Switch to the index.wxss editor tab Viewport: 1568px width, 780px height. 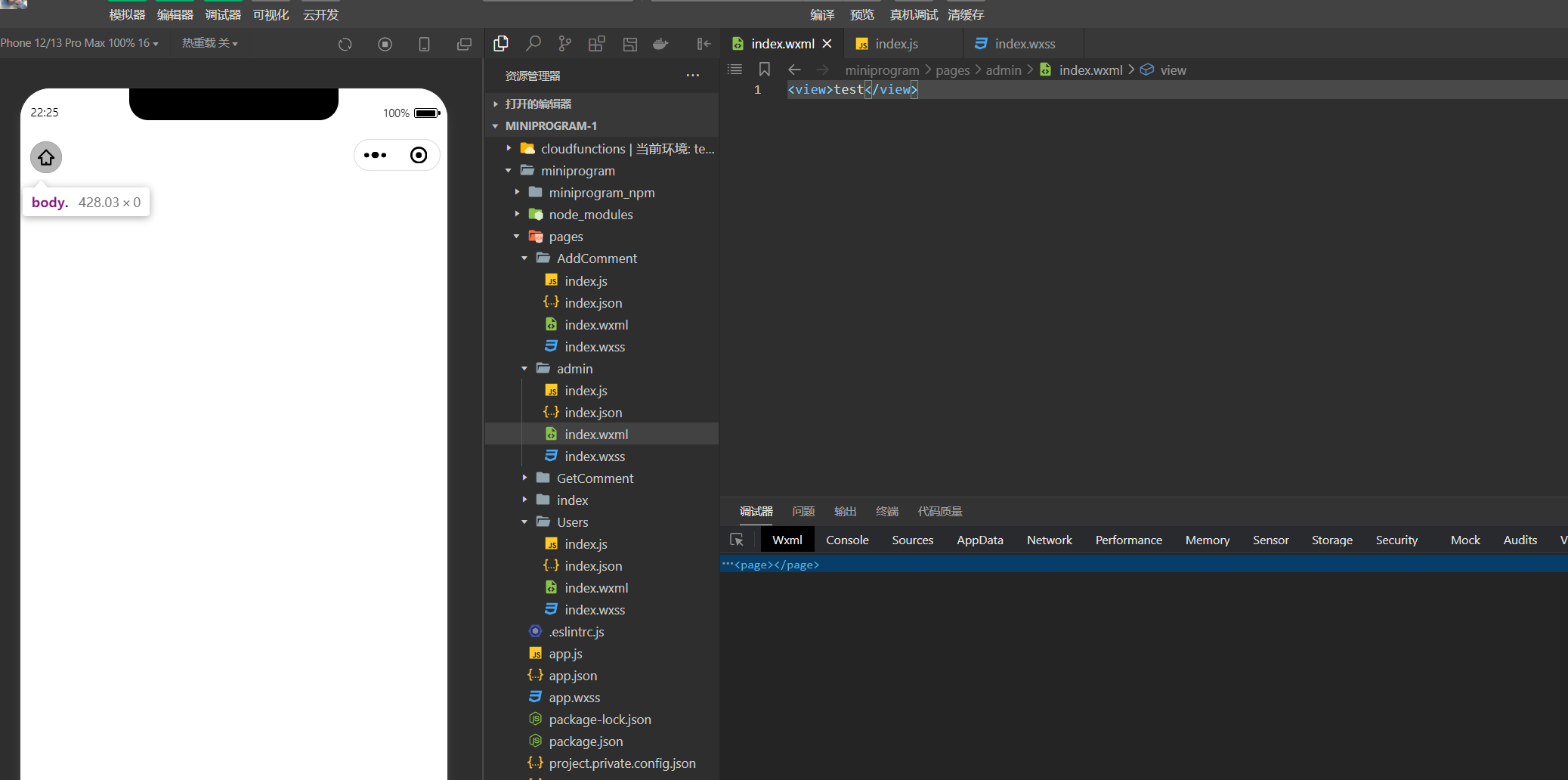[1024, 44]
